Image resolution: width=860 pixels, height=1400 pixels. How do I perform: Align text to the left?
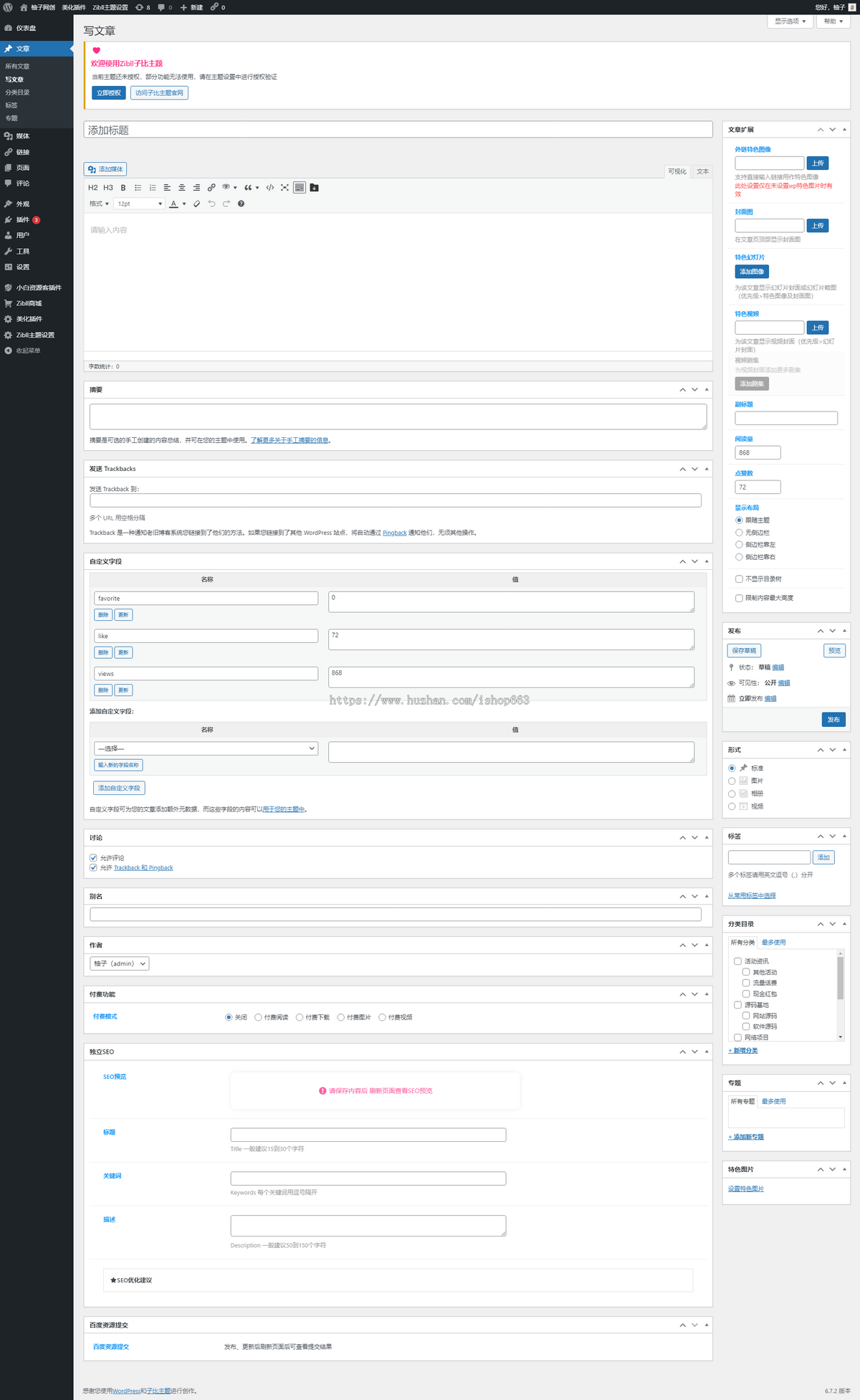tap(167, 188)
